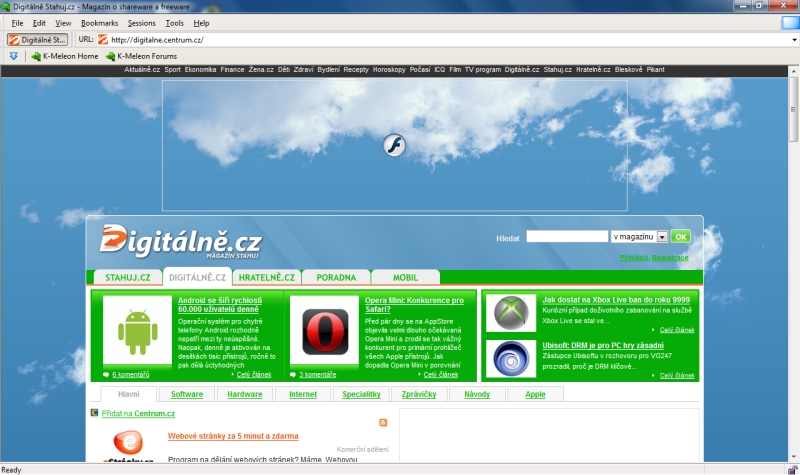Click the scrollbar down arrow
This screenshot has width=800, height=475.
tap(794, 457)
